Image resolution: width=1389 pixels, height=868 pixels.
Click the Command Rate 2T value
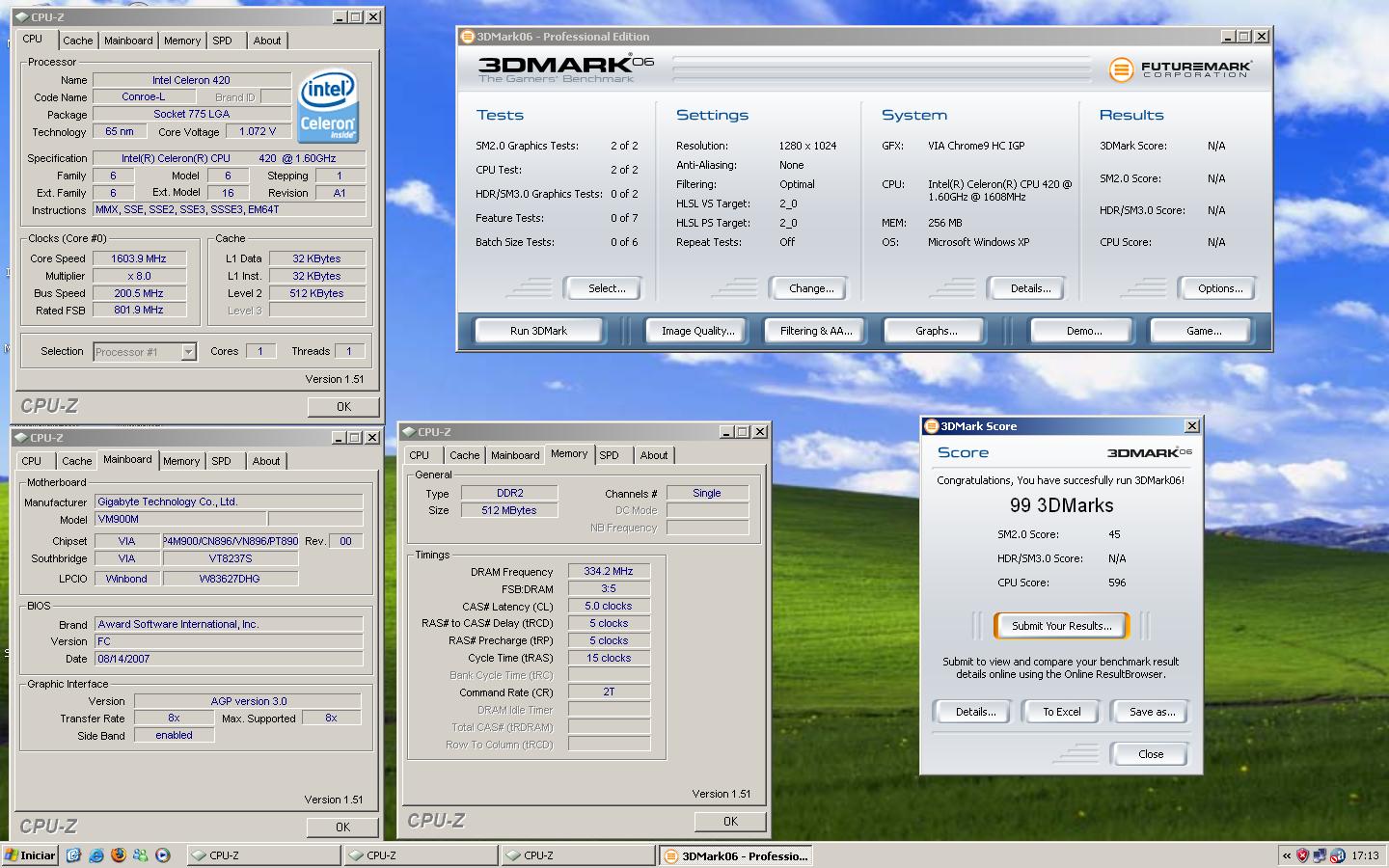click(x=609, y=692)
